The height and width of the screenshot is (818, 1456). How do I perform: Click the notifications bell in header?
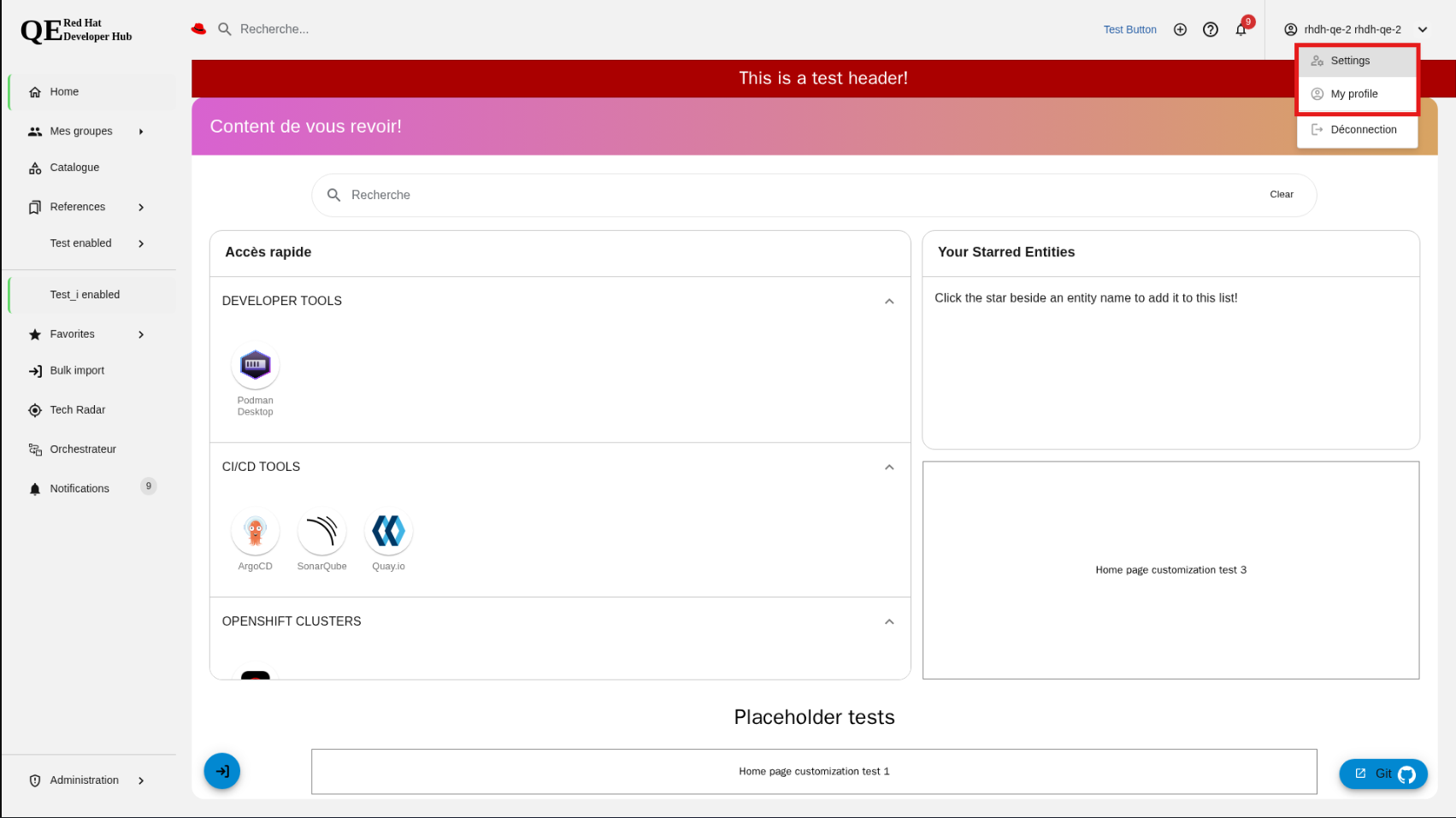(x=1241, y=30)
